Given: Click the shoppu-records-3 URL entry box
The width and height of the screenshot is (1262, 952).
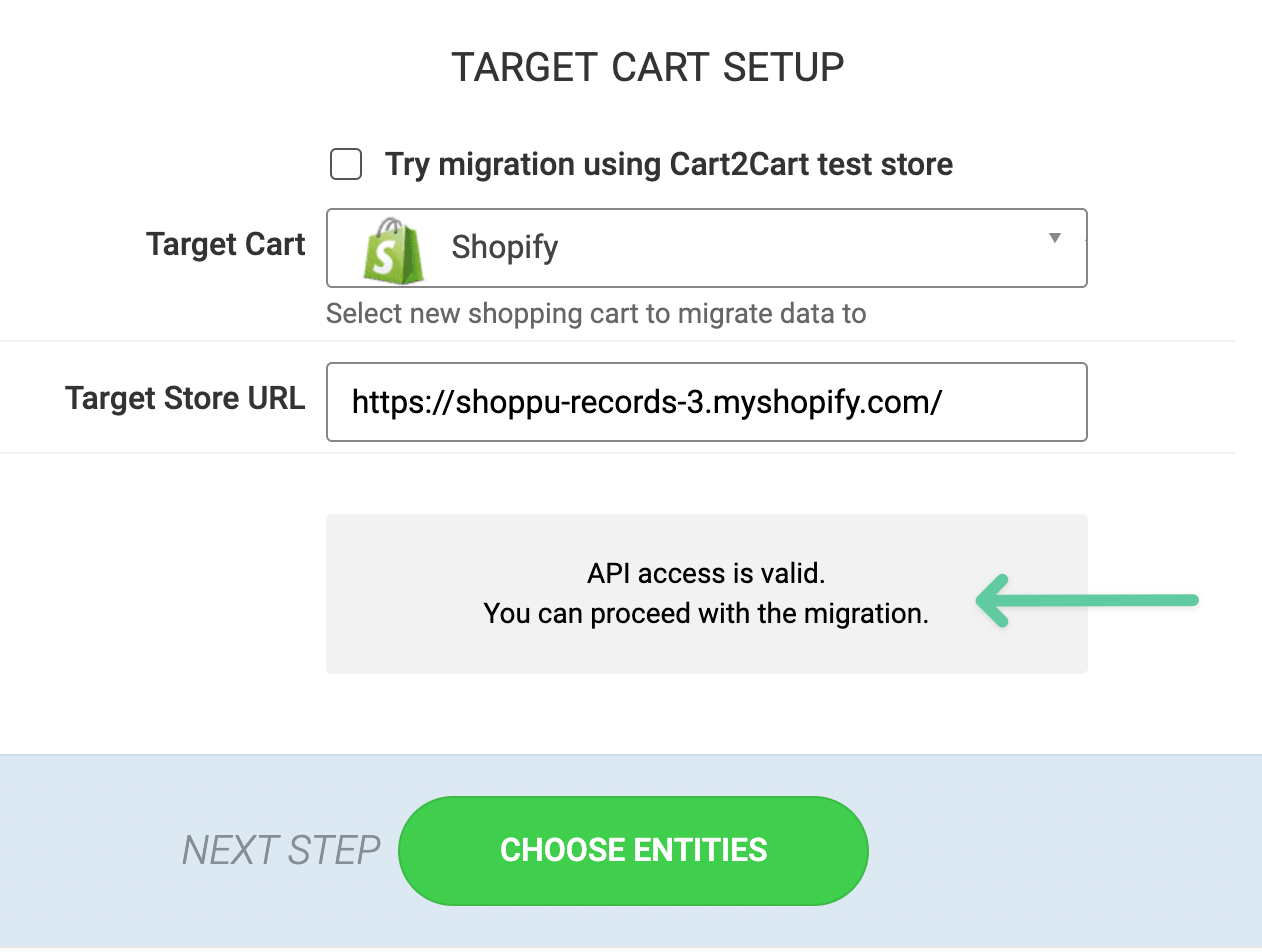Looking at the screenshot, I should tap(706, 402).
